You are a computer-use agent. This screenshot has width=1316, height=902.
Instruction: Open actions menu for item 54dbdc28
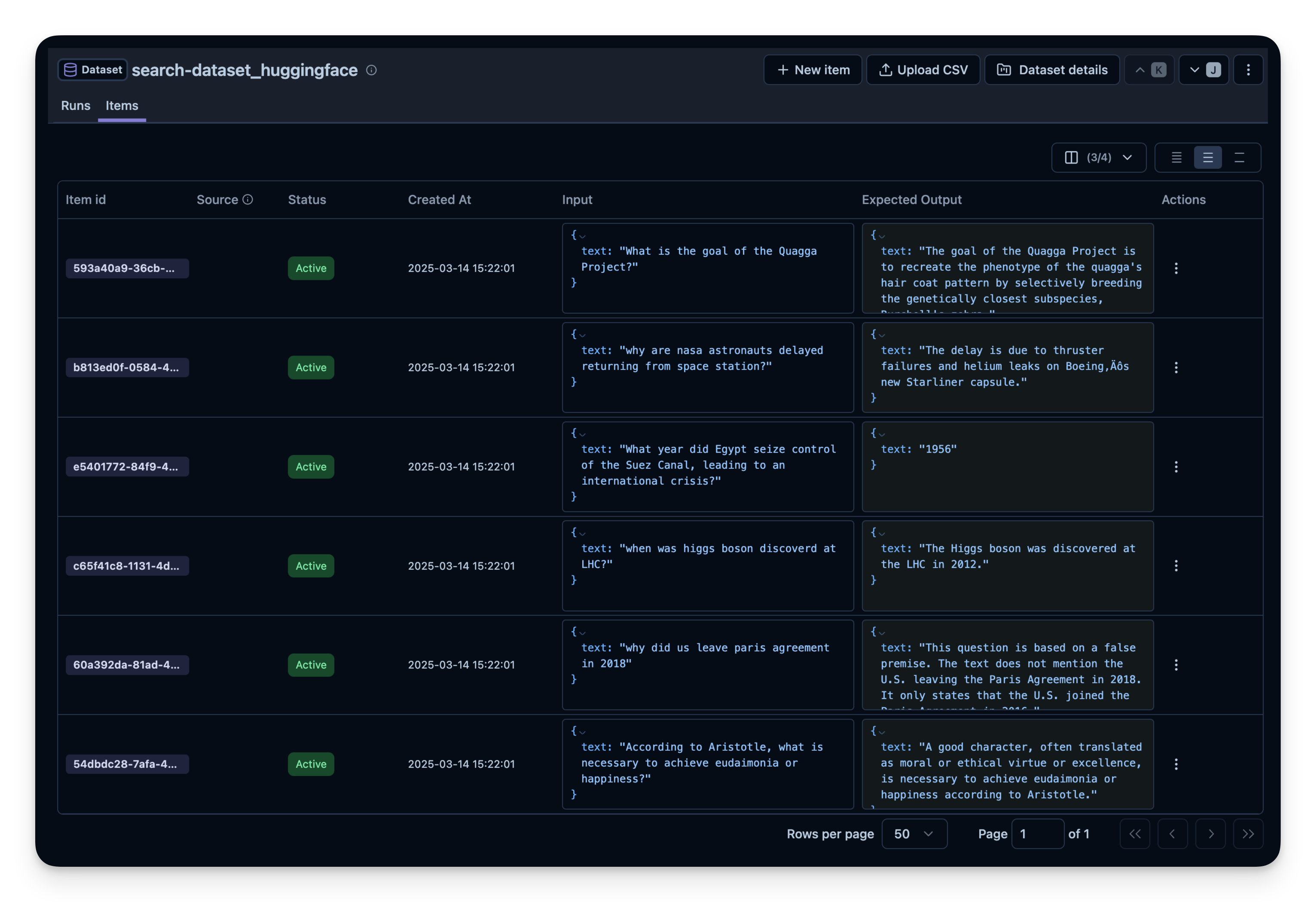point(1176,764)
